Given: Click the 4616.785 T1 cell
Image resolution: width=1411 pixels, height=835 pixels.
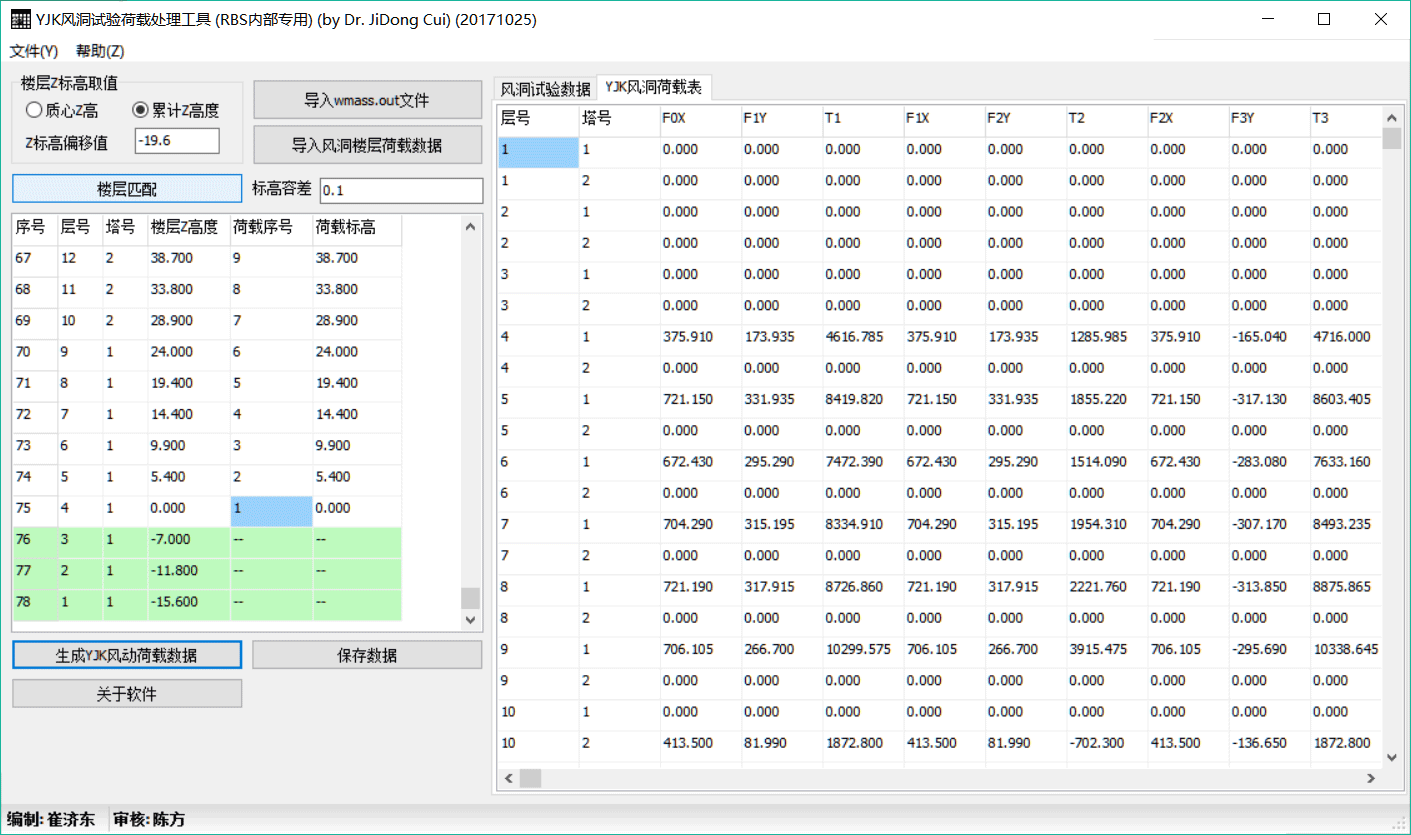Looking at the screenshot, I should [863, 337].
